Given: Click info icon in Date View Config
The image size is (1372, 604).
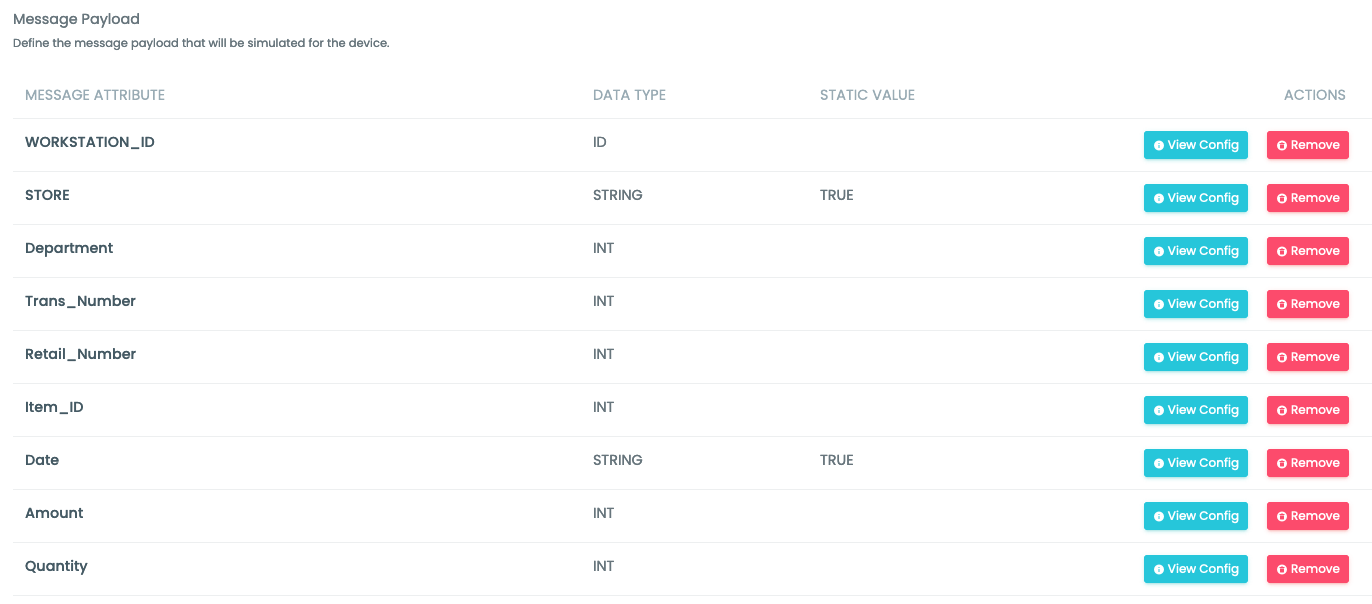Looking at the screenshot, I should click(1159, 464).
